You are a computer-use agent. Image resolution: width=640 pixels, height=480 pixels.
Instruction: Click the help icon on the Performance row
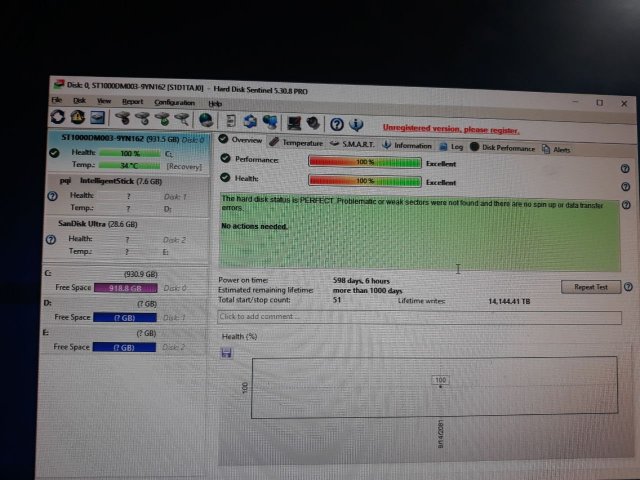point(625,169)
